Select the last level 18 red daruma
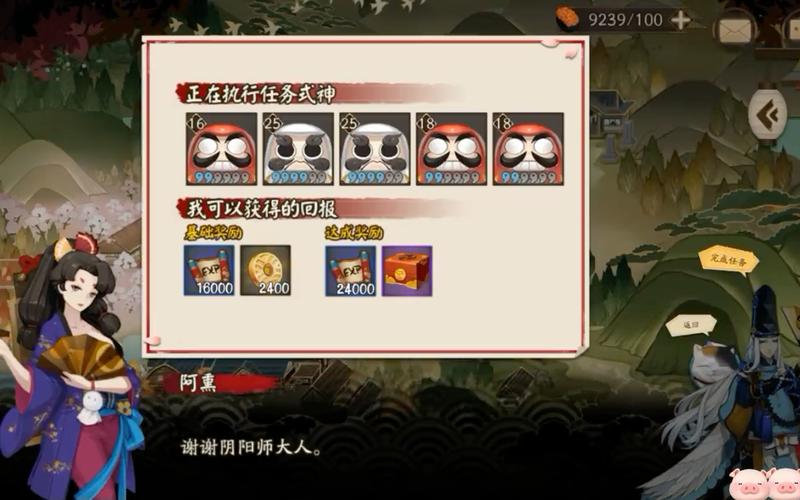Image resolution: width=800 pixels, height=500 pixels. [528, 148]
